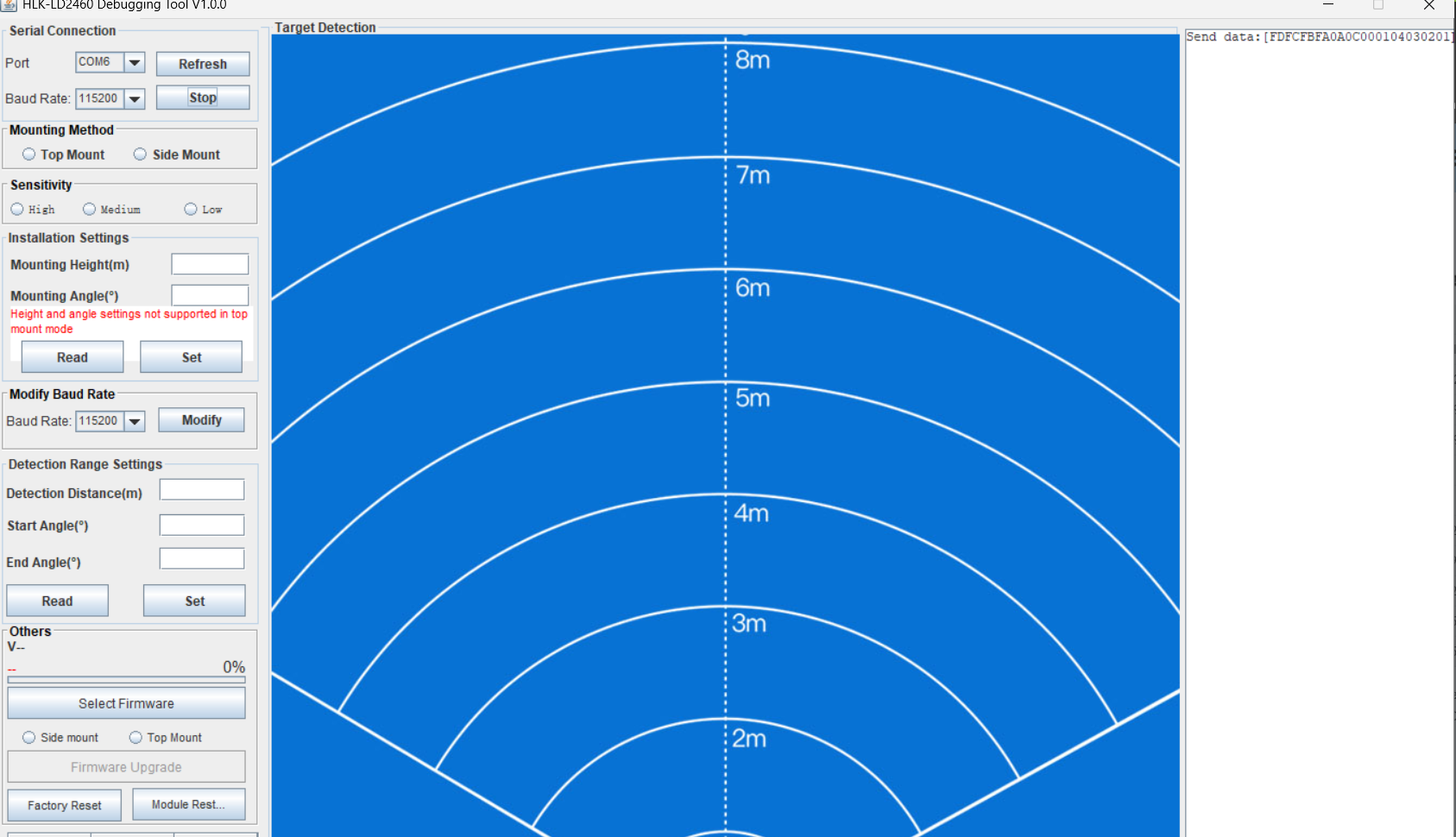Screen dimensions: 1456x837
Task: Click the Factory Reset button
Action: click(64, 804)
